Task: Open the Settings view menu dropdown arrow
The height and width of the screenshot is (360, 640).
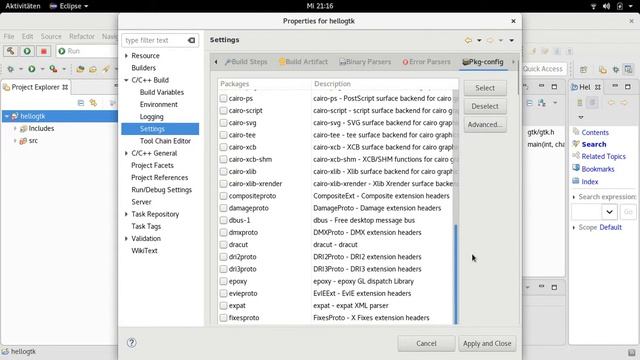Action: (x=511, y=40)
